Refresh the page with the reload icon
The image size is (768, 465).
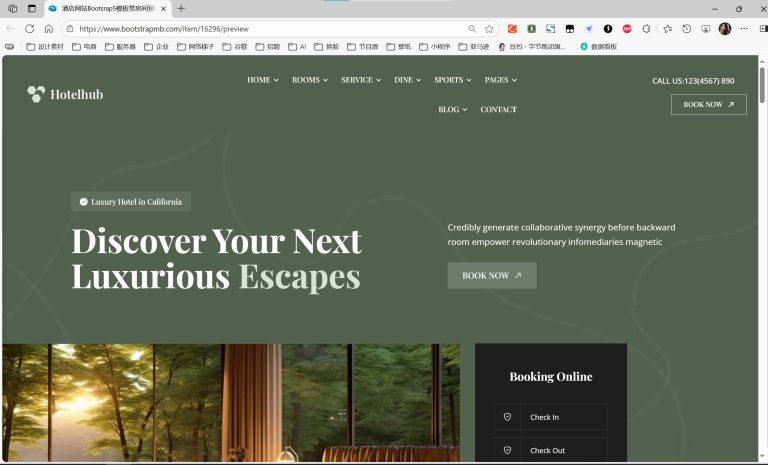pos(29,29)
